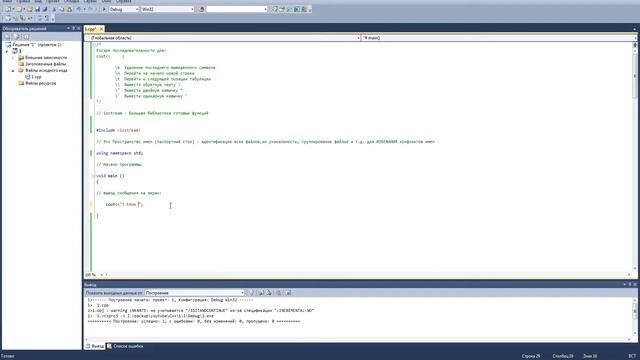The image size is (640, 360).
Task: Toggle auto-hide pin of the Output panel
Action: (x=630, y=284)
